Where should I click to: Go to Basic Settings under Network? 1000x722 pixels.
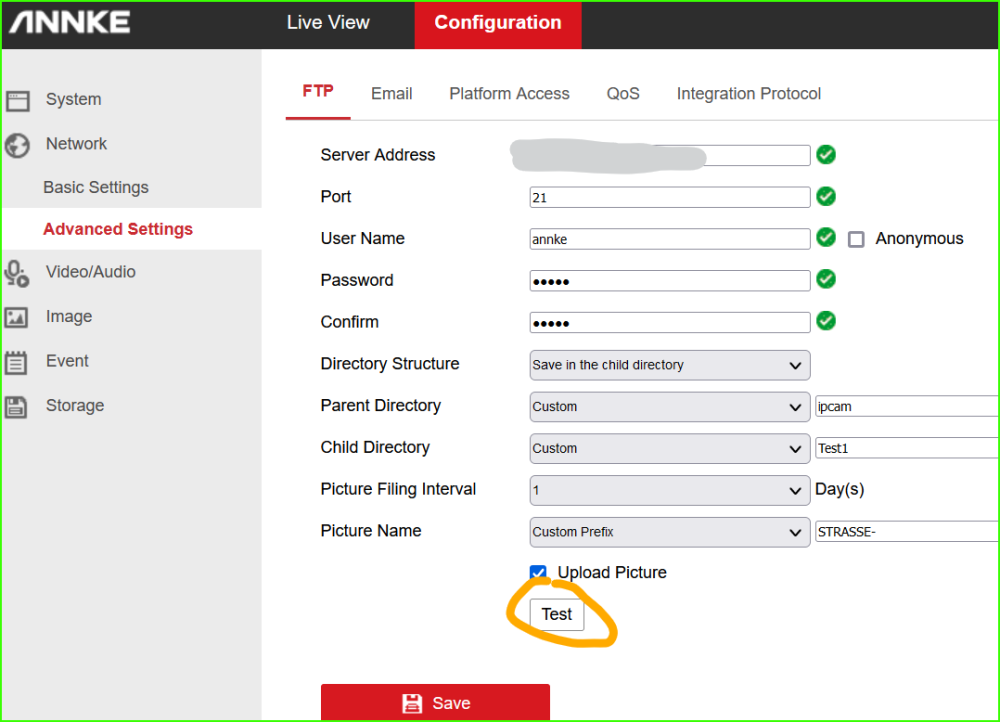click(x=96, y=188)
